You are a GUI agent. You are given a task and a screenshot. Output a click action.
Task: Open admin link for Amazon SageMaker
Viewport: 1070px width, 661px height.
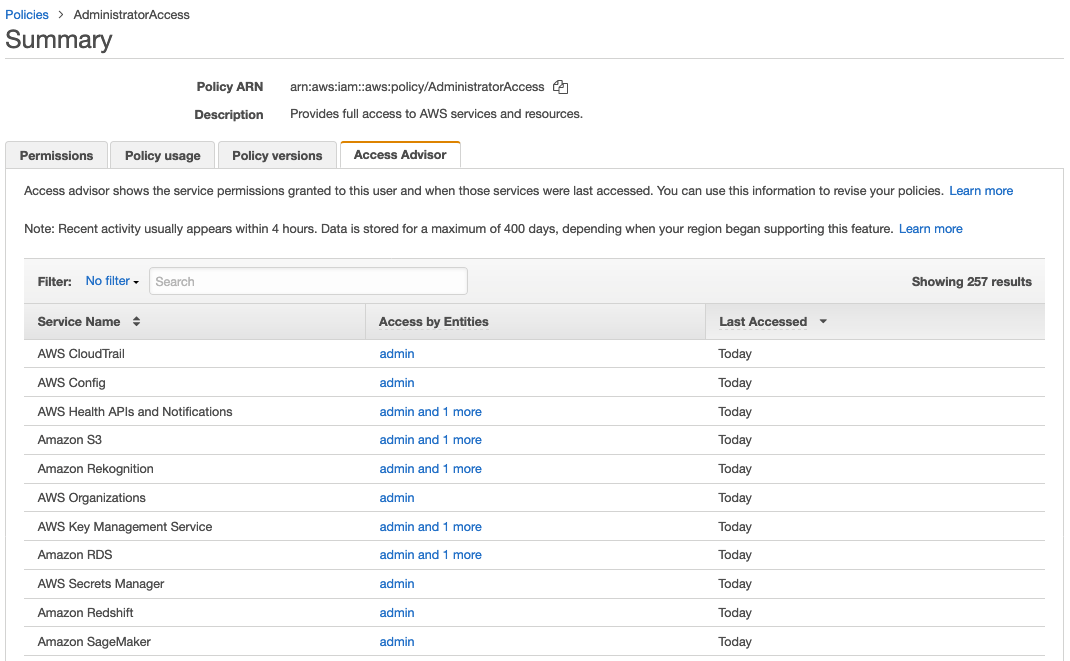(x=396, y=641)
